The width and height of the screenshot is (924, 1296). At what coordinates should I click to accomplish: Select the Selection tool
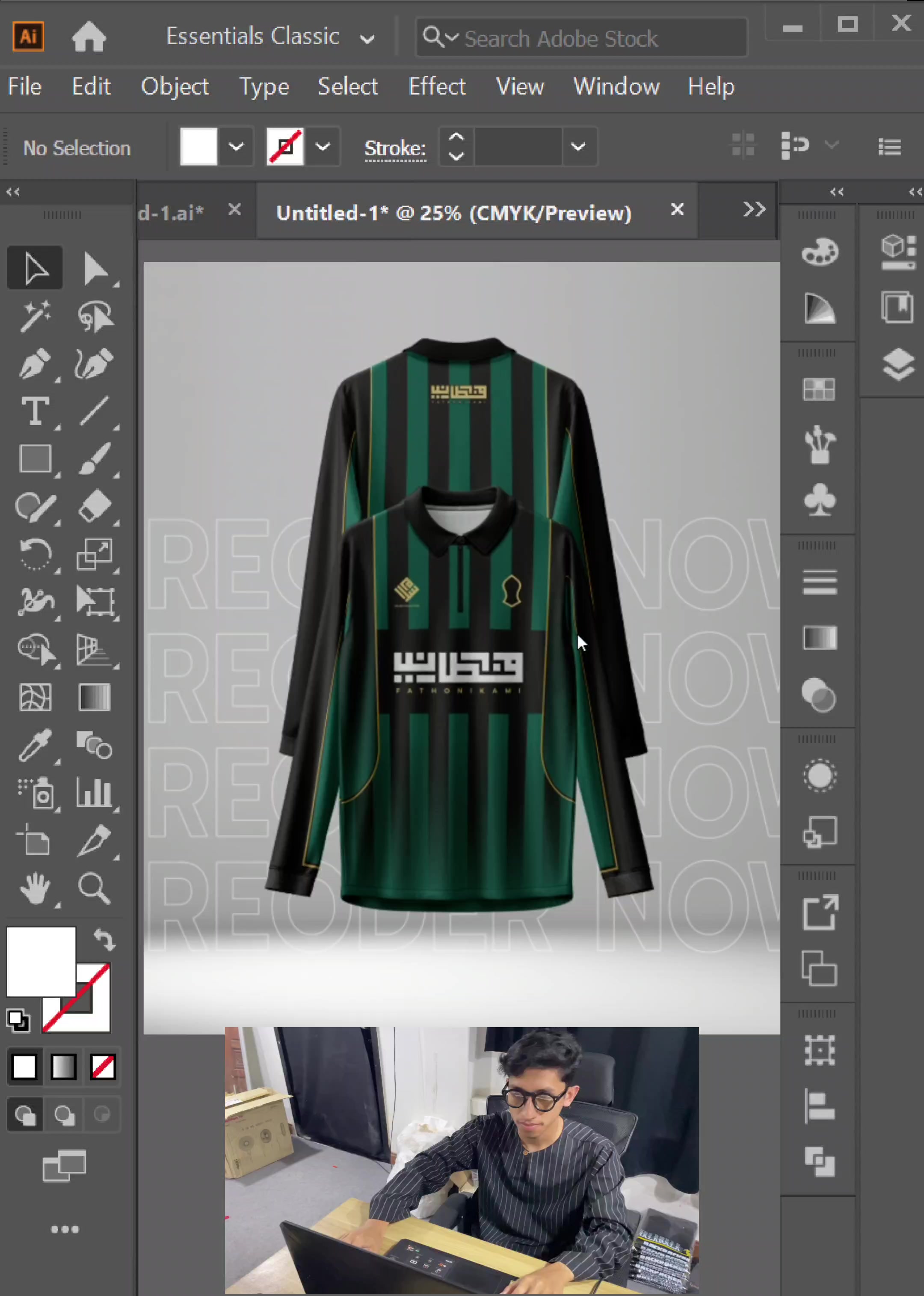coord(35,268)
